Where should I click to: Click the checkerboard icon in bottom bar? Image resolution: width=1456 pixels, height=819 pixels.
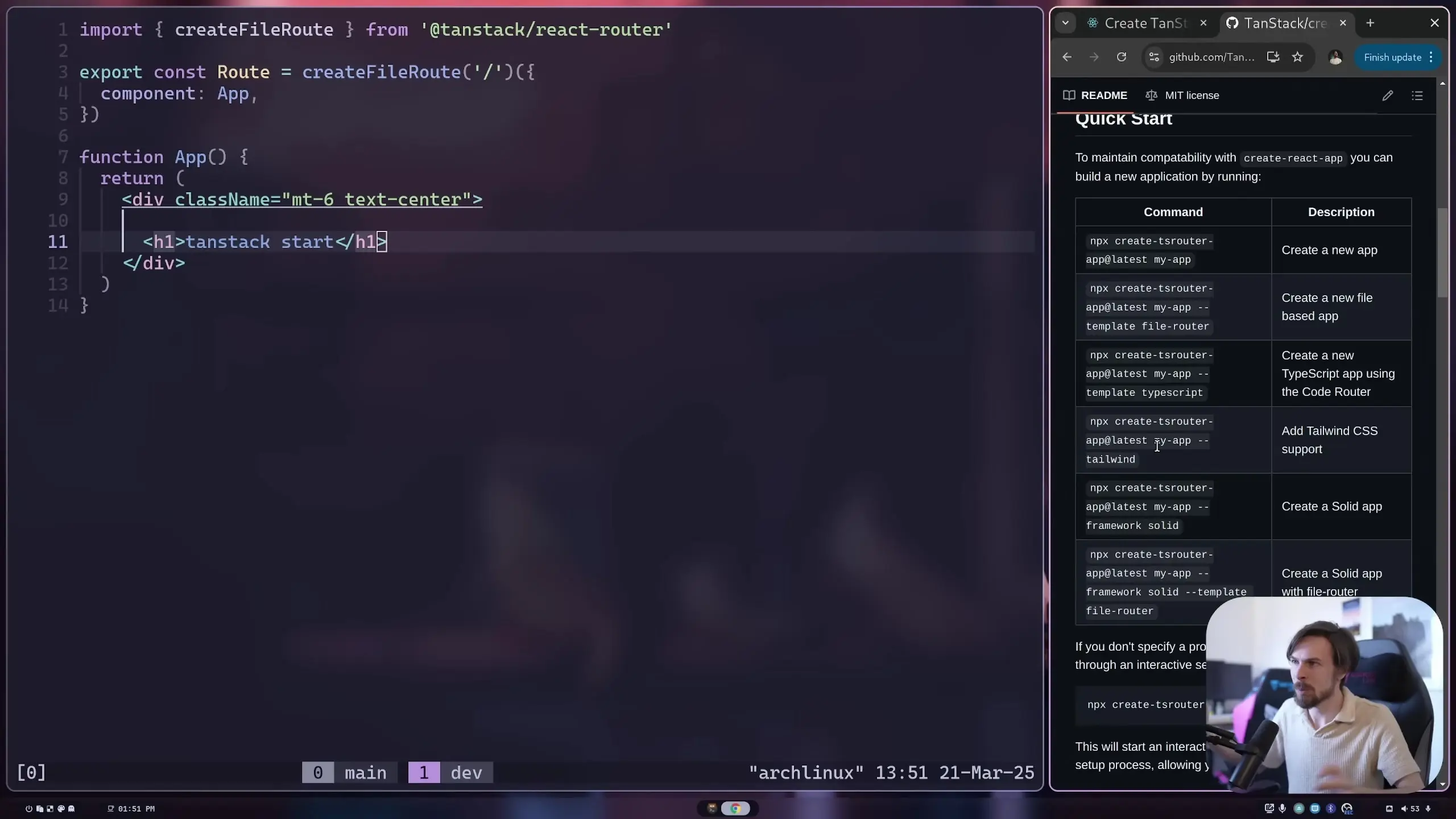pyautogui.click(x=50, y=808)
